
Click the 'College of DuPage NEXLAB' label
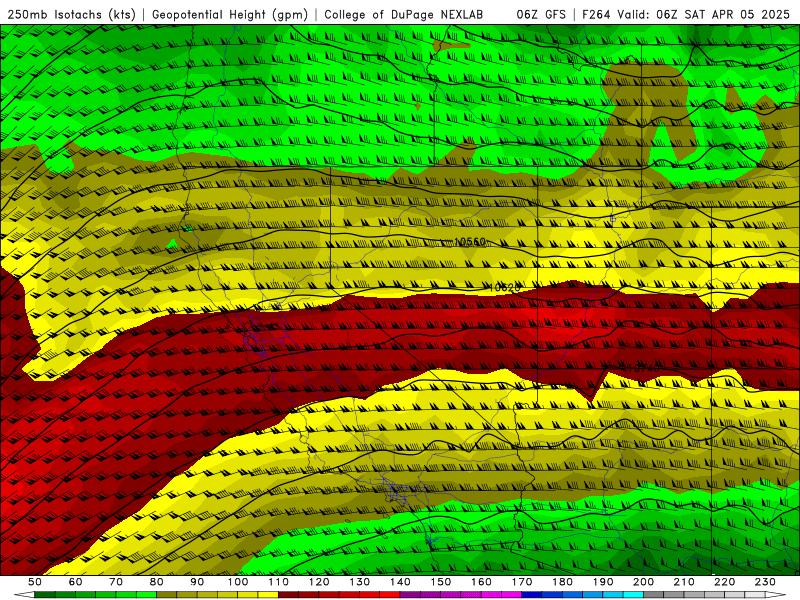pyautogui.click(x=404, y=15)
